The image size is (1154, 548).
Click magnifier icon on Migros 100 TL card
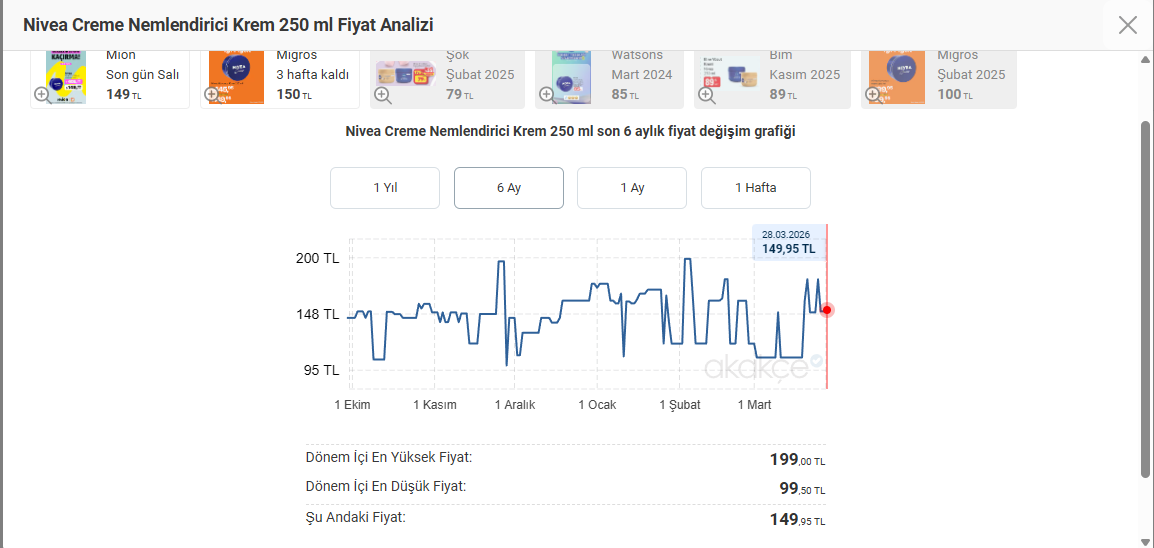click(876, 95)
